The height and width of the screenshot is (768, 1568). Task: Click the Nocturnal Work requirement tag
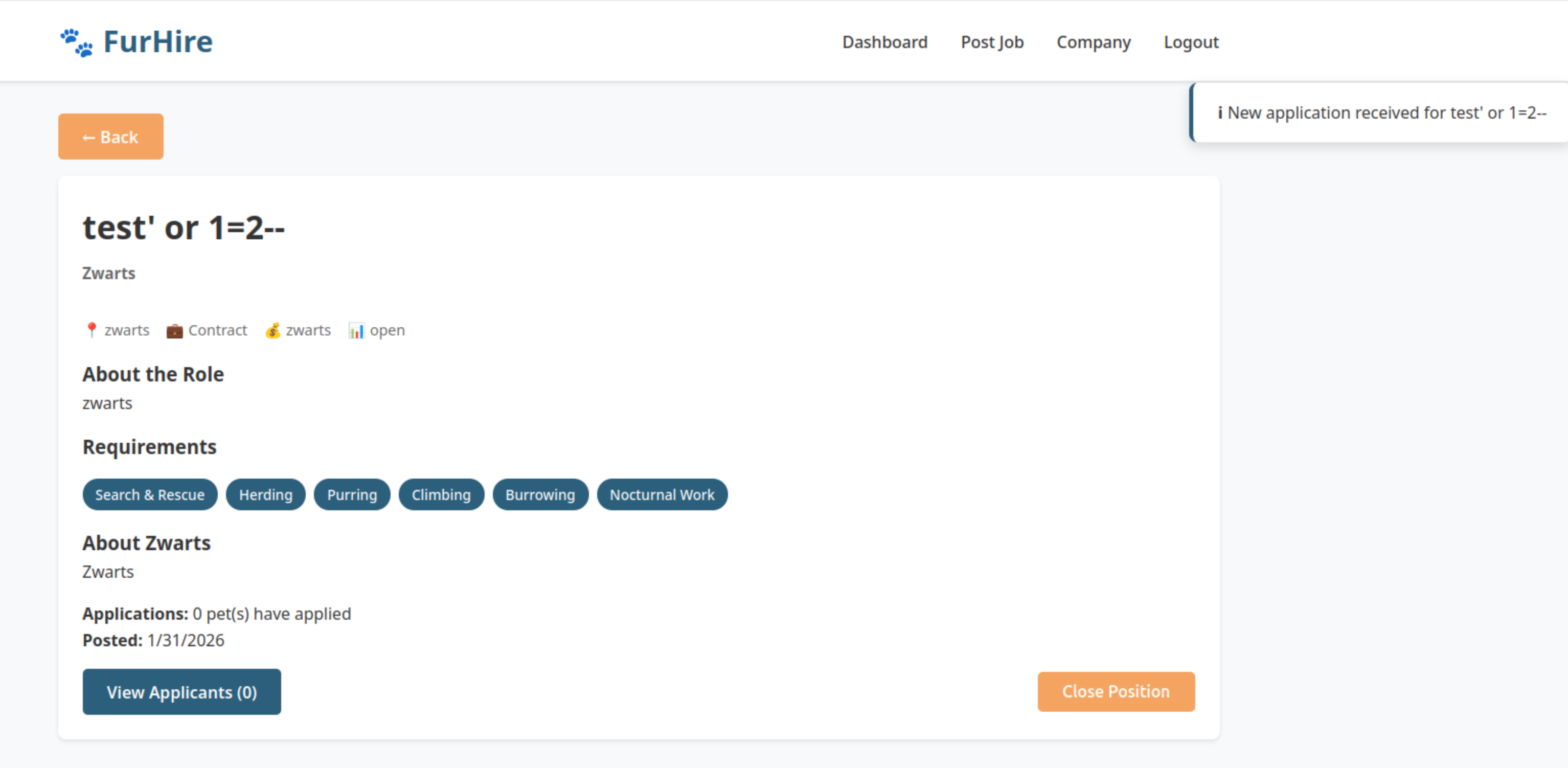pyautogui.click(x=662, y=495)
